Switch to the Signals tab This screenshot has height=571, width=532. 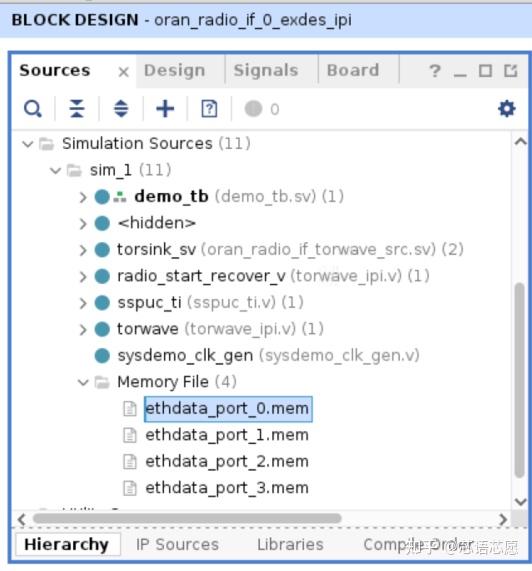click(266, 71)
